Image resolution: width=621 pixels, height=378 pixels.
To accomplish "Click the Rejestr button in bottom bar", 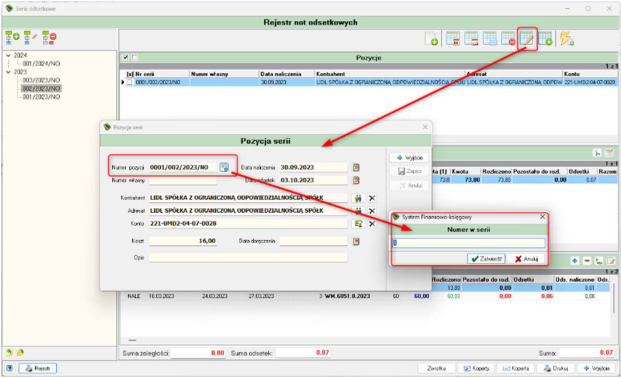I will tap(38, 368).
